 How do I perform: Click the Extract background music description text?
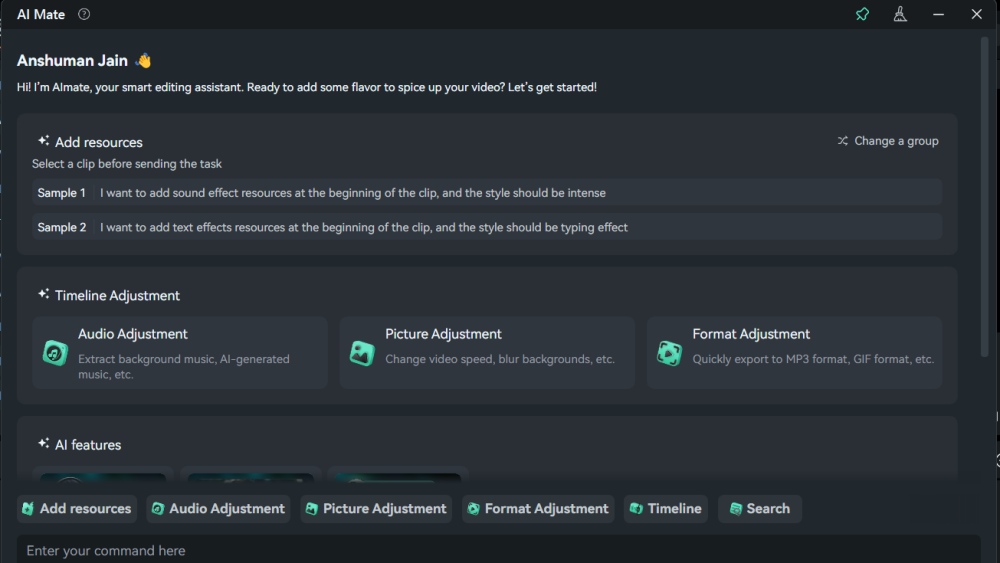[x=184, y=367]
